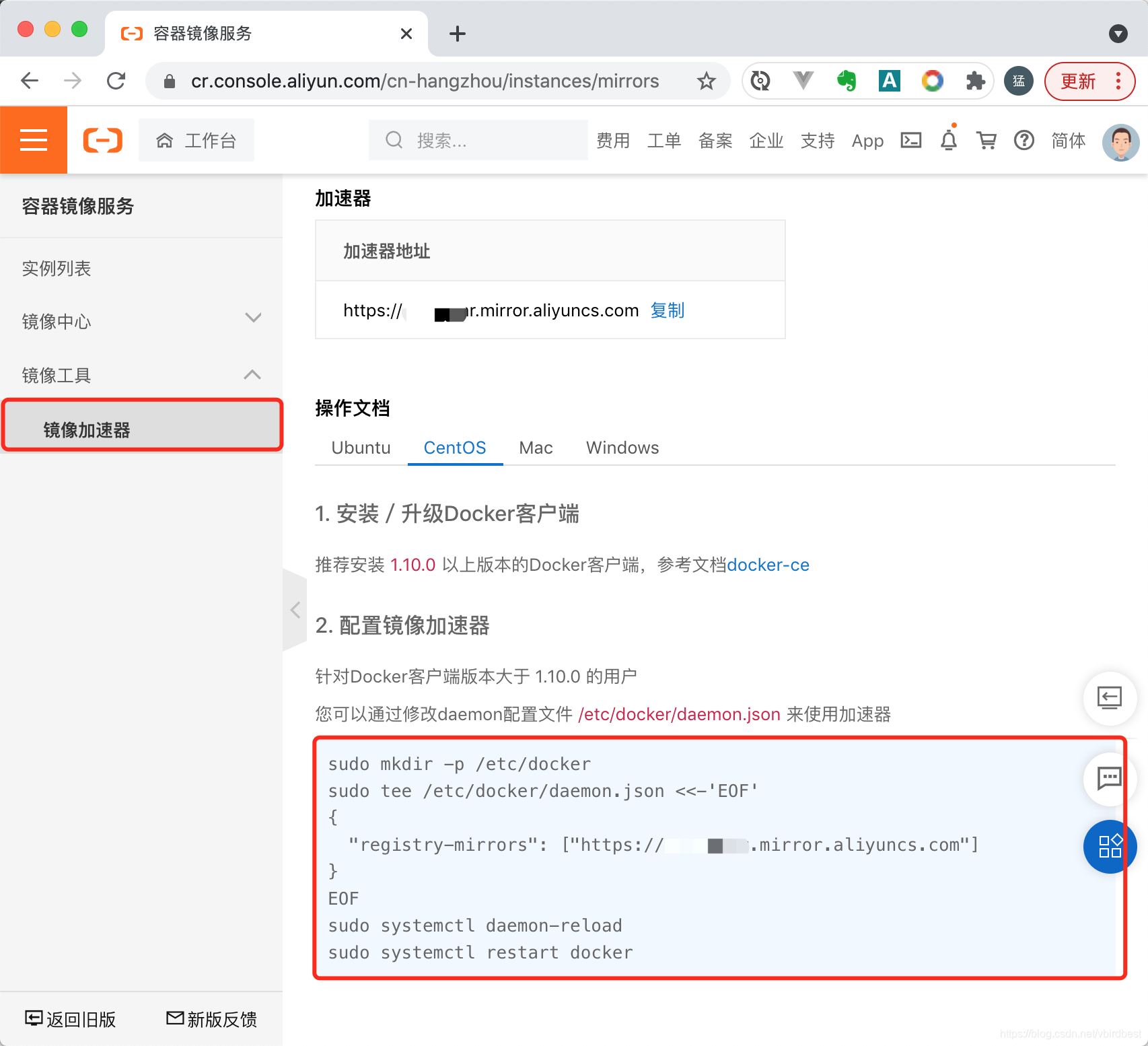This screenshot has height=1046, width=1148.
Task: Bookmark page with star icon
Action: [706, 81]
